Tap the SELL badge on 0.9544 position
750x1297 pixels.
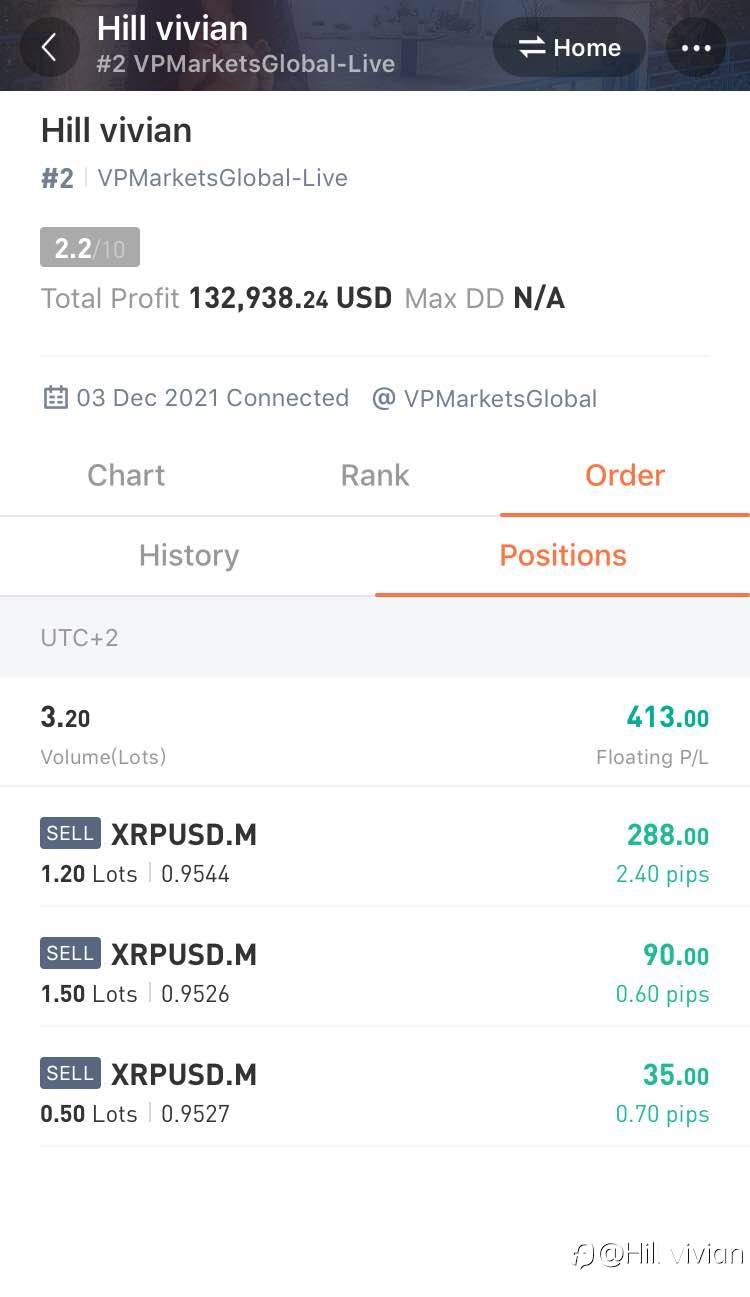(70, 833)
